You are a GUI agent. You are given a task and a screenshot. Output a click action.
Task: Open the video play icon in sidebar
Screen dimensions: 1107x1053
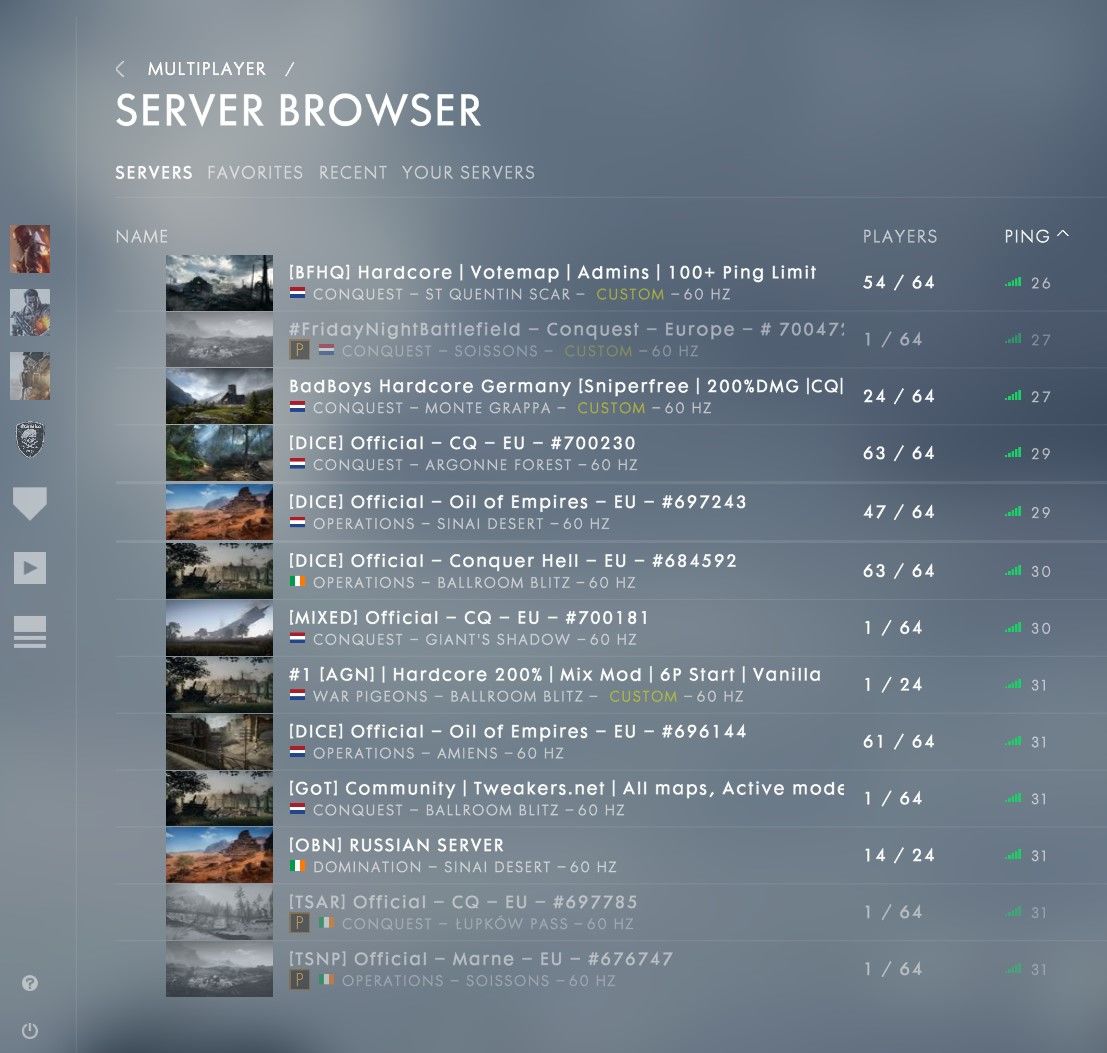coord(30,567)
